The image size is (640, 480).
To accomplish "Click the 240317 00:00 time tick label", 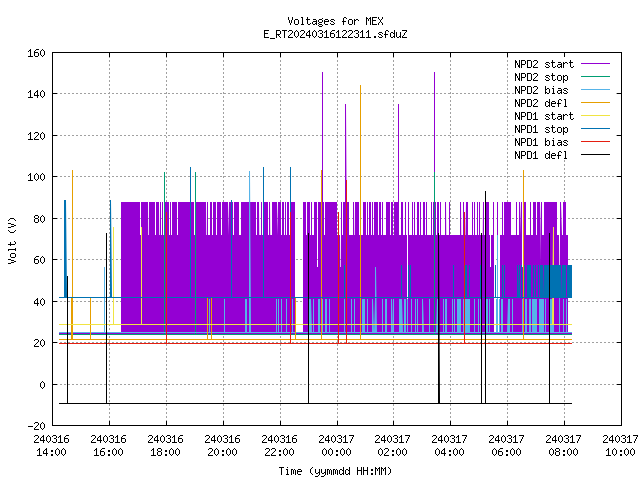I will click(x=336, y=446).
